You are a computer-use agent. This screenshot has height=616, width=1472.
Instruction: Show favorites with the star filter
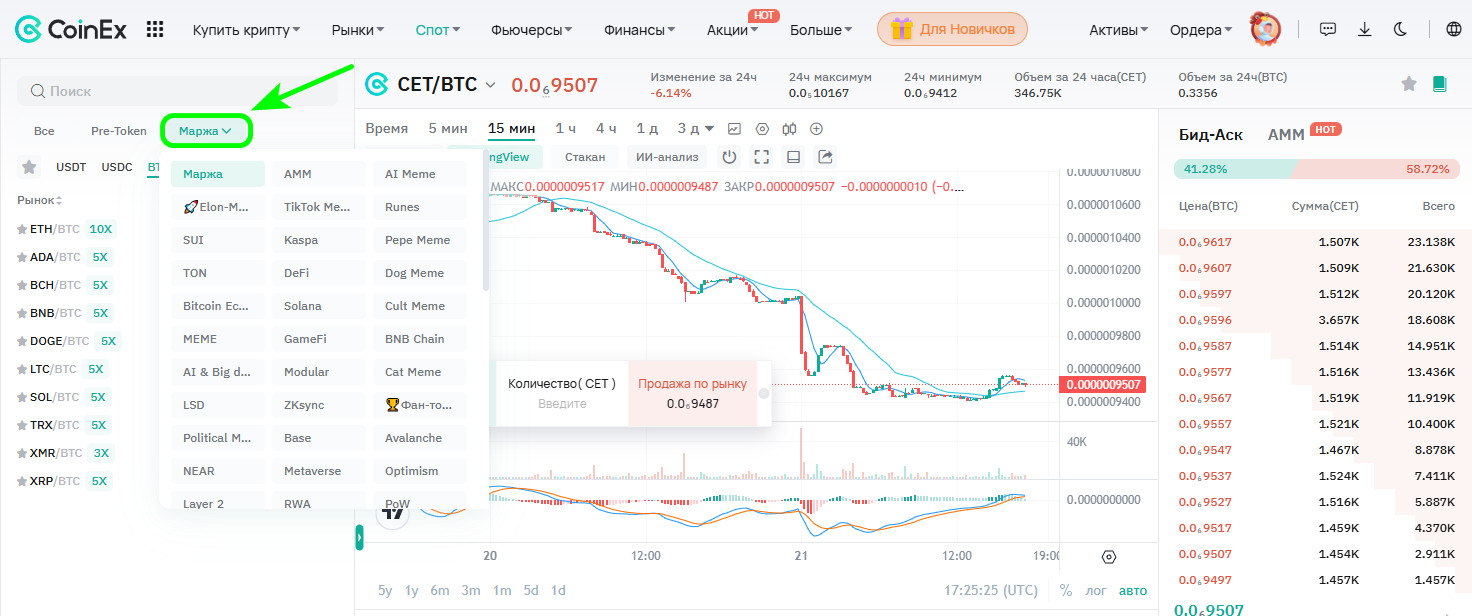(29, 167)
